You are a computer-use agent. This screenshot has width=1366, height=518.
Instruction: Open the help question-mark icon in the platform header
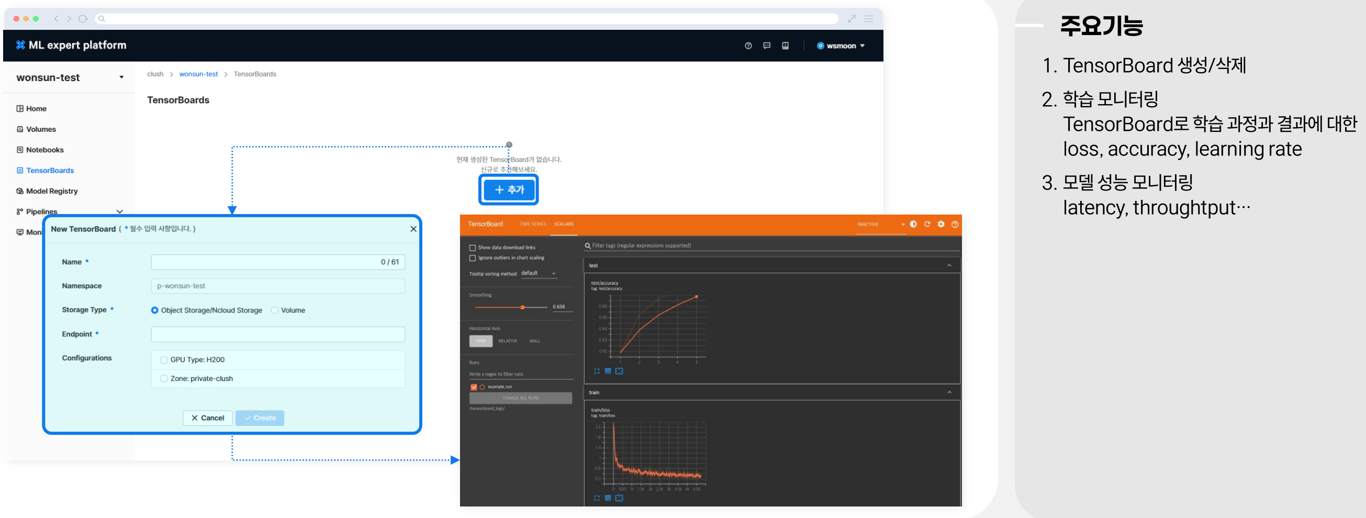[748, 46]
